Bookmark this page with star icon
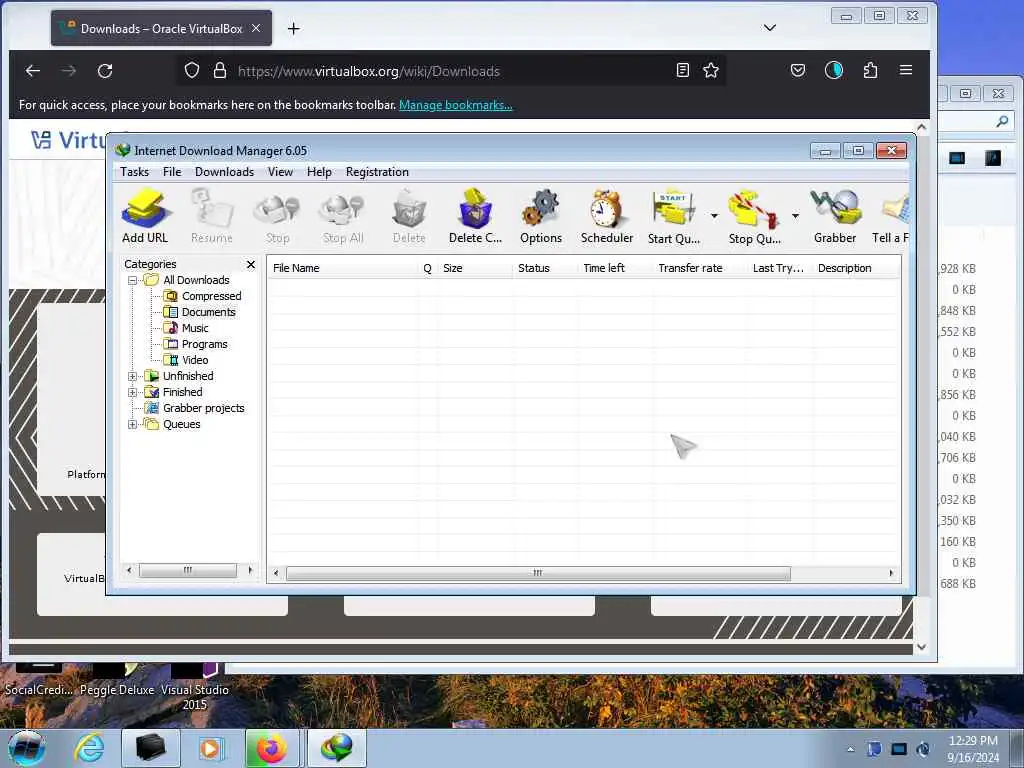1024x768 pixels. [x=711, y=70]
